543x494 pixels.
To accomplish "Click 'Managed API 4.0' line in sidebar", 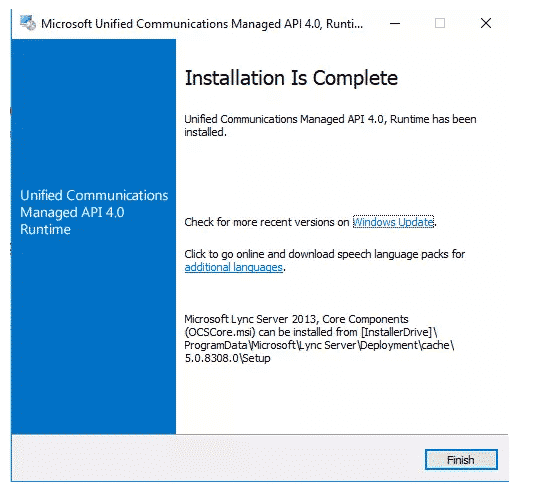I will (x=72, y=213).
